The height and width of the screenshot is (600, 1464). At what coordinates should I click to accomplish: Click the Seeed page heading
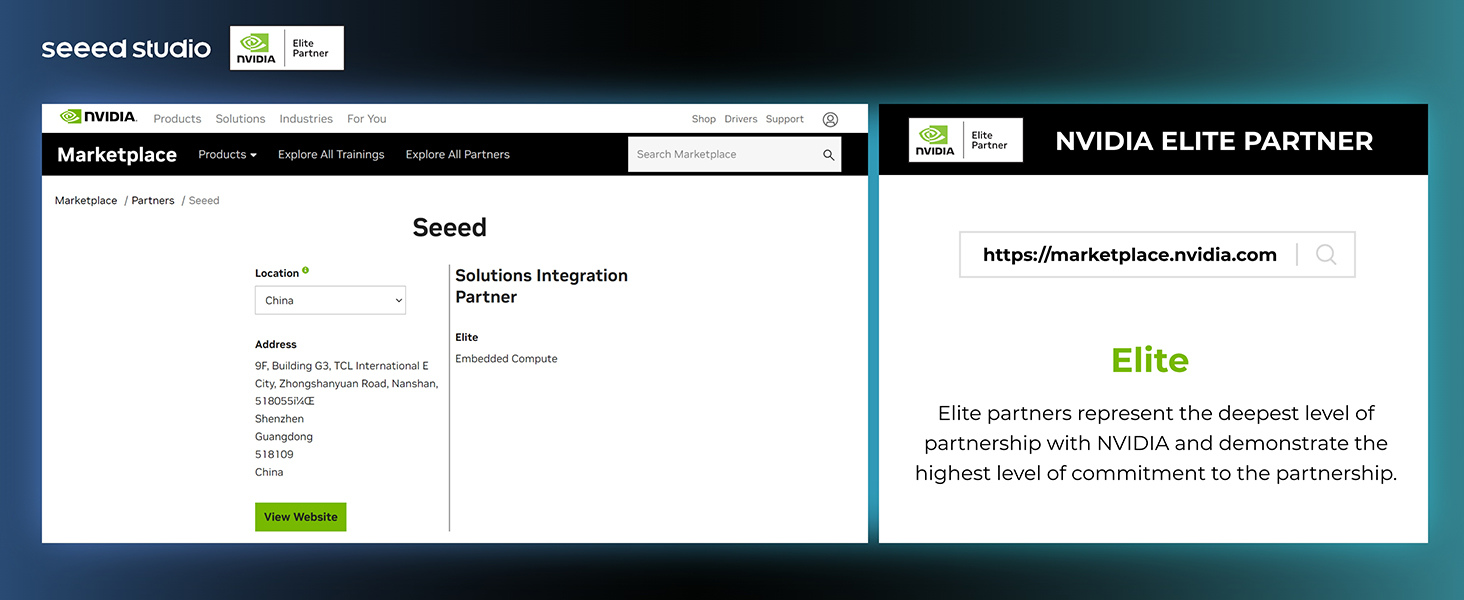pos(449,228)
